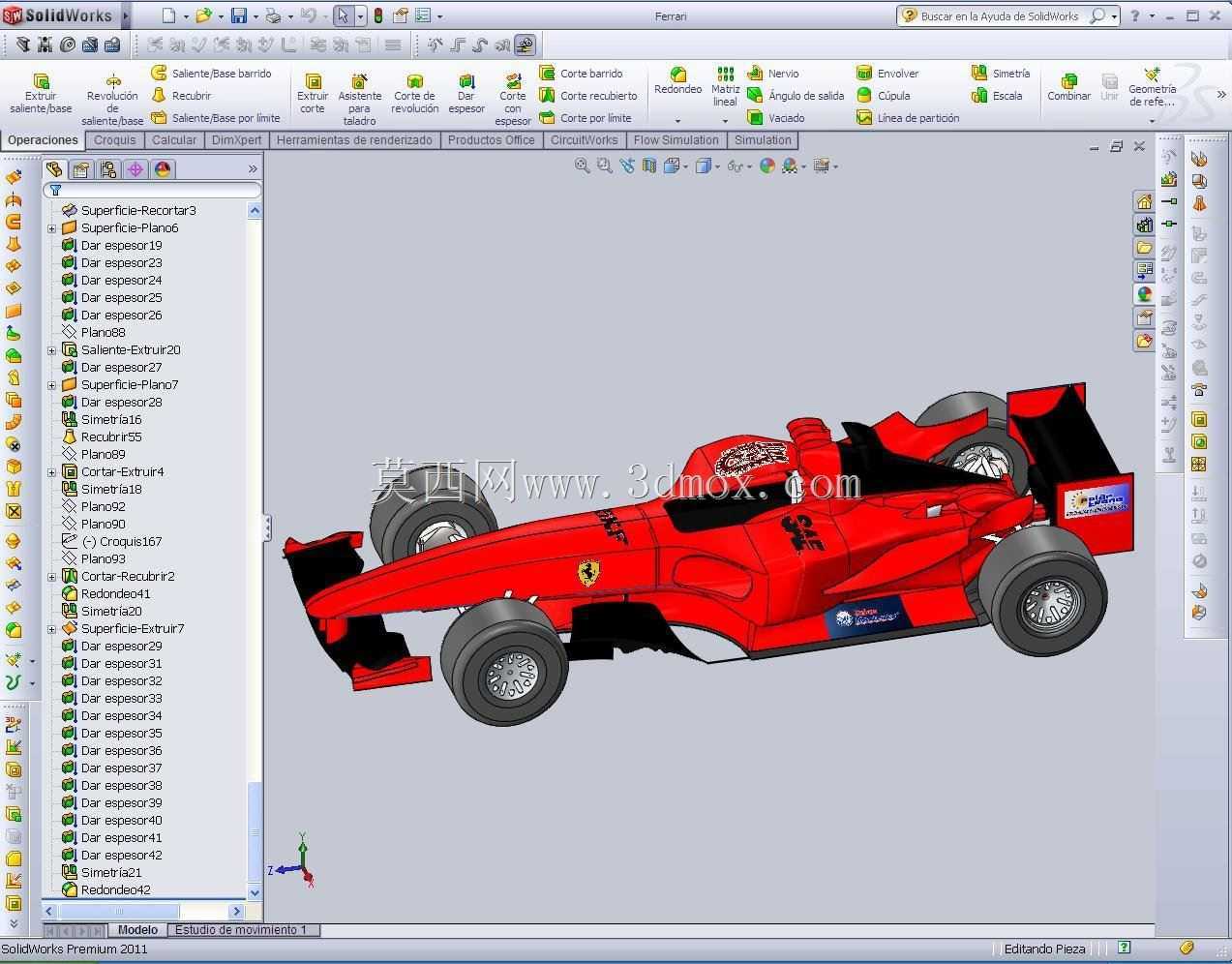This screenshot has height=964, width=1232.
Task: Select the Redondeo fillet tool
Action: [677, 81]
